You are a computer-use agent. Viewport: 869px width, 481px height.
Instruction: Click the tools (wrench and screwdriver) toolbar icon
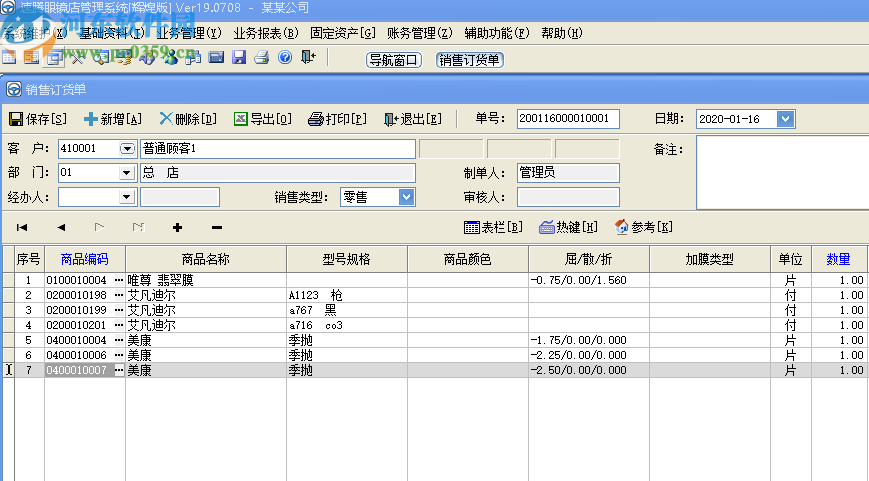coord(77,57)
